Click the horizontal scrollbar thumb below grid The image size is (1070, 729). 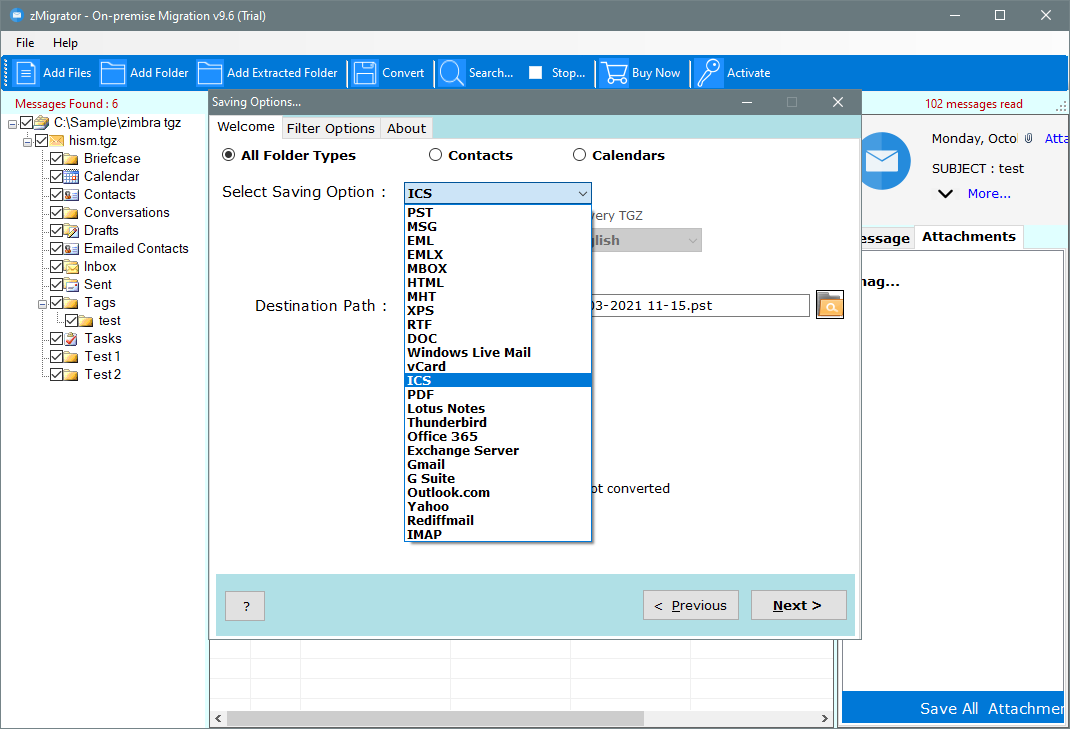pos(435,718)
